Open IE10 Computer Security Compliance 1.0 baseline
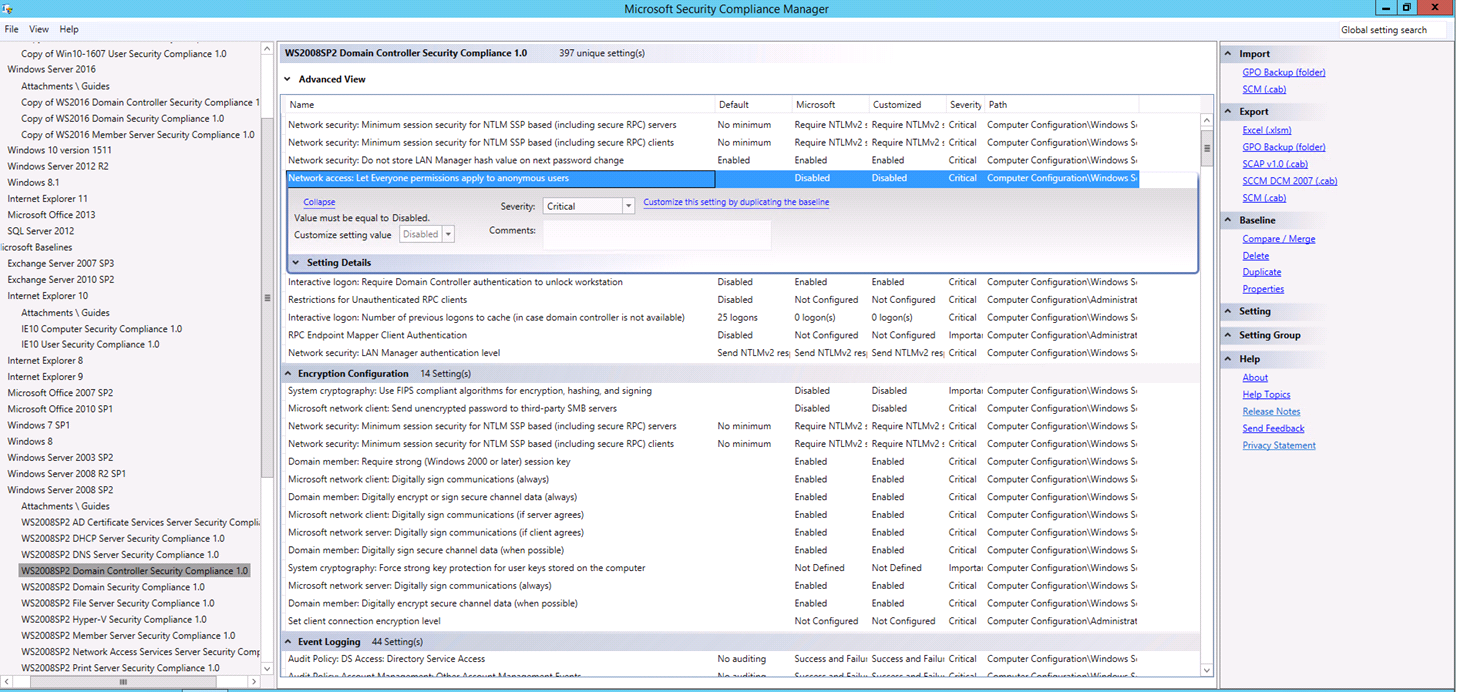This screenshot has width=1457, height=692. tap(101, 329)
